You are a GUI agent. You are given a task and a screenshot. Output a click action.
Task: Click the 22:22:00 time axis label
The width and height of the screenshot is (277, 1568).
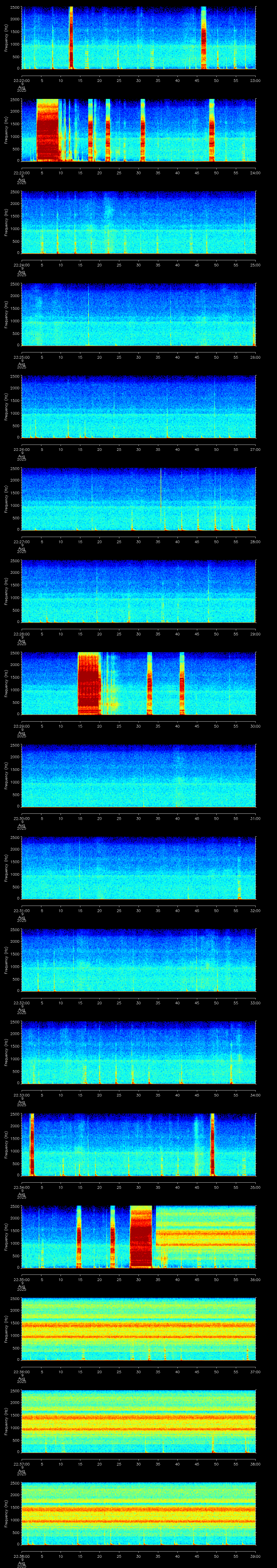click(21, 80)
